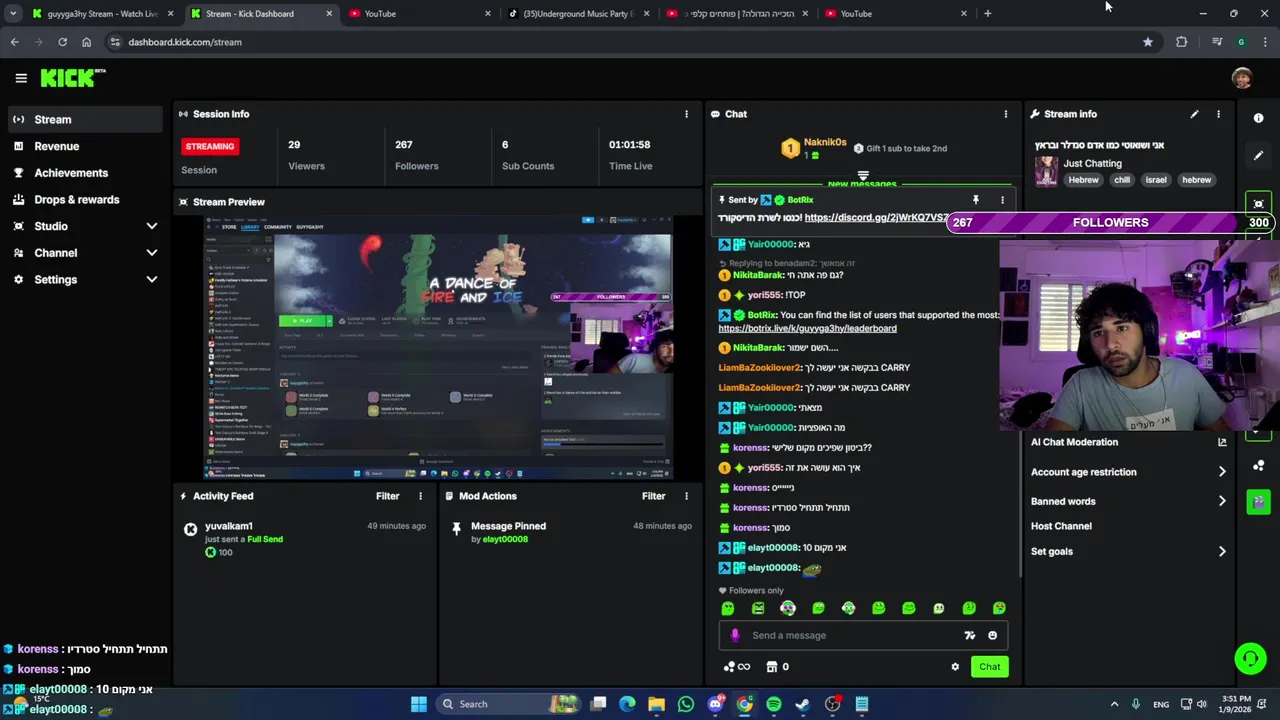Click the Stream Preview video
The width and height of the screenshot is (1280, 720).
pos(438,347)
